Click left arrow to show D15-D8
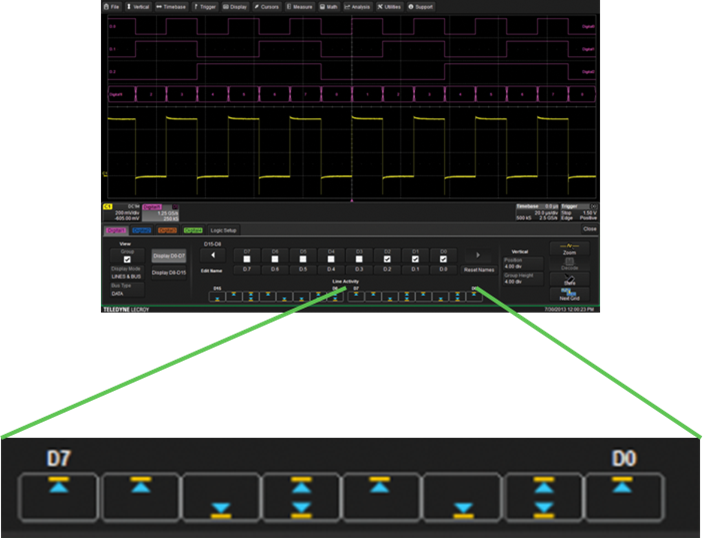 tap(213, 255)
